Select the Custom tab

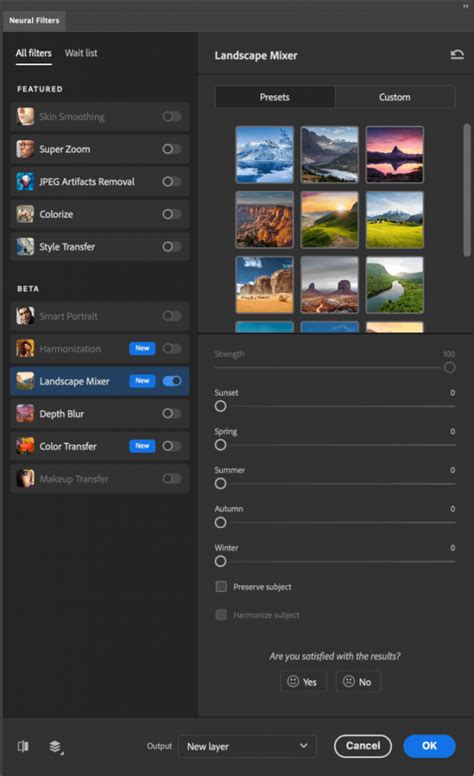click(395, 97)
